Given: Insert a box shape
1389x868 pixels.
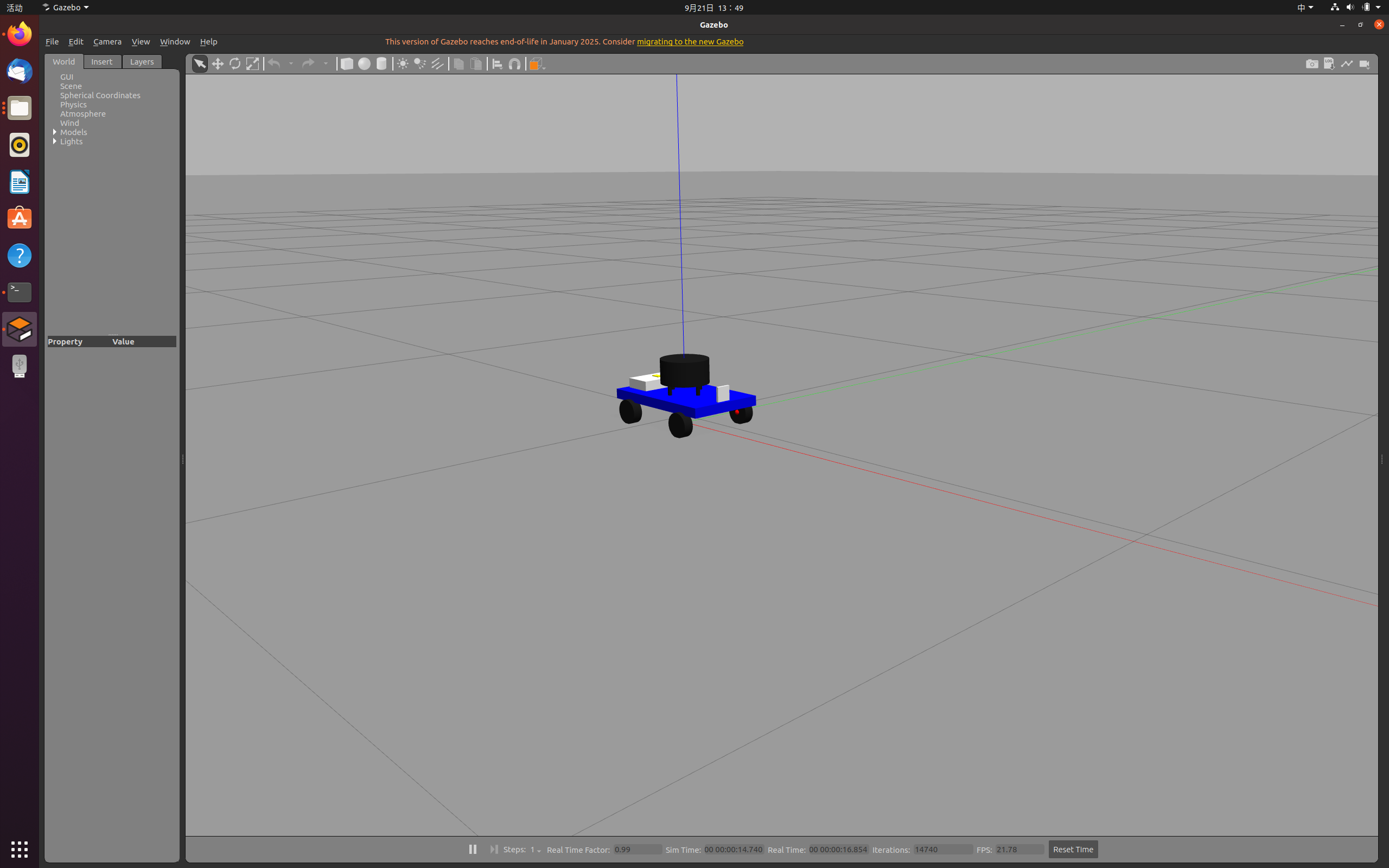Looking at the screenshot, I should pos(347,63).
